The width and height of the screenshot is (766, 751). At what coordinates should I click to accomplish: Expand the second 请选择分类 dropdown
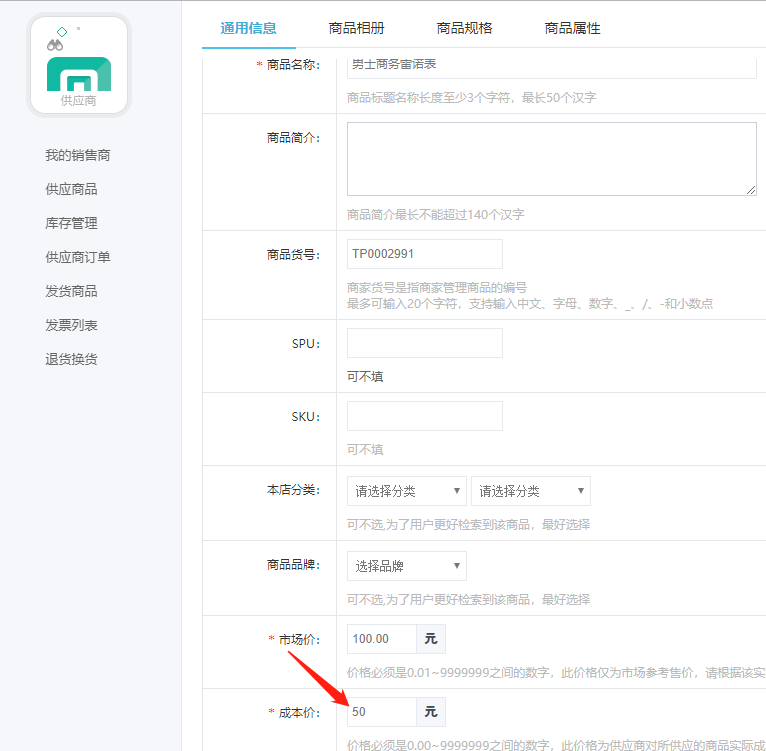[x=530, y=491]
